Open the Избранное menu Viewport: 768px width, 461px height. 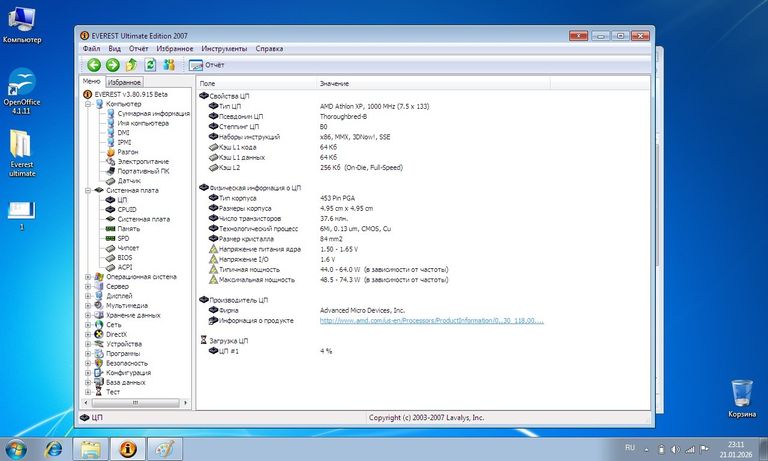174,49
